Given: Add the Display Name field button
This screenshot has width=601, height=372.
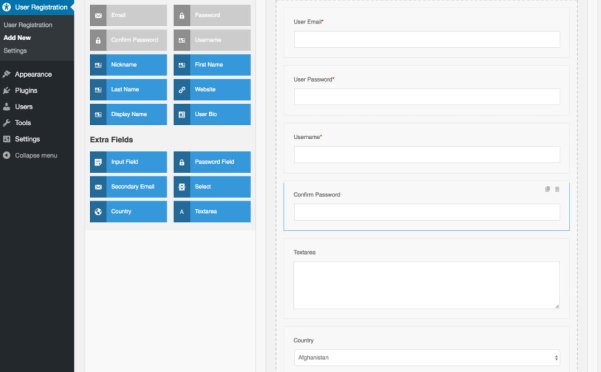Looking at the screenshot, I should click(128, 115).
